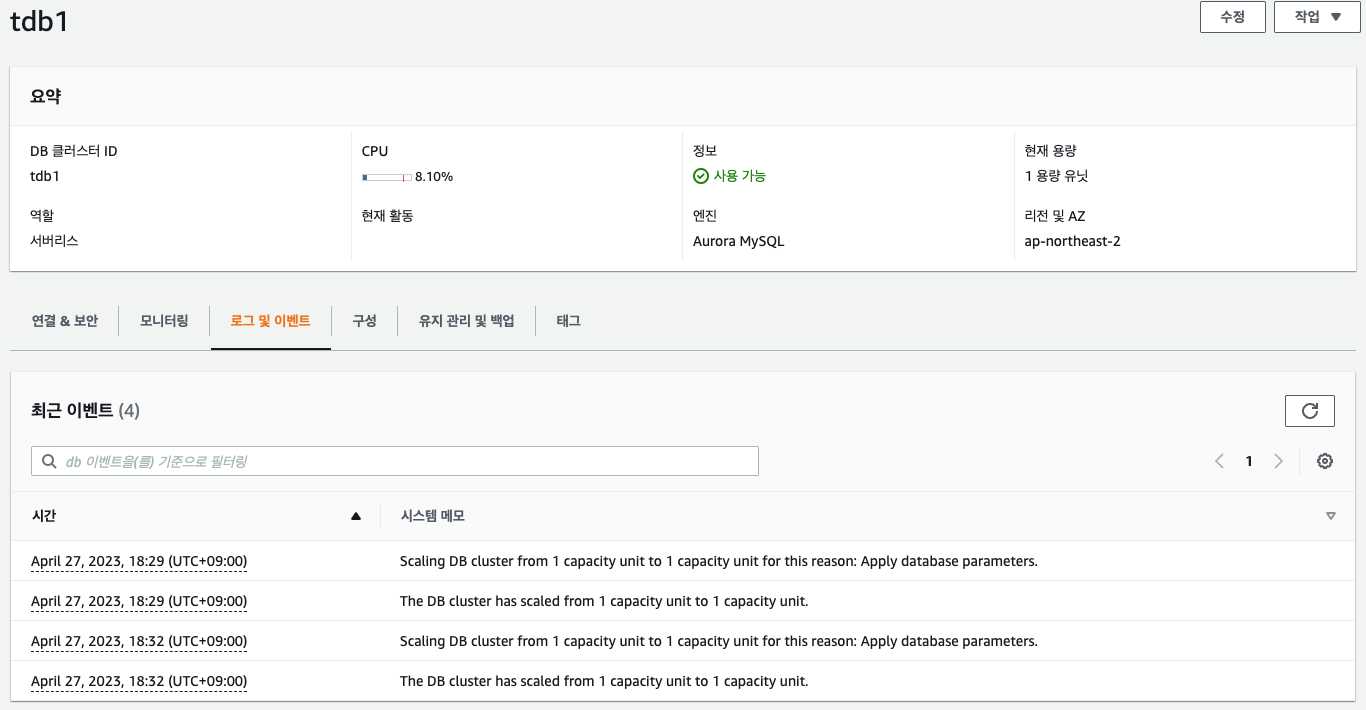Click first 18:29 timestamp, Scaling DB cluster row
Image resolution: width=1366 pixels, height=710 pixels.
(139, 561)
